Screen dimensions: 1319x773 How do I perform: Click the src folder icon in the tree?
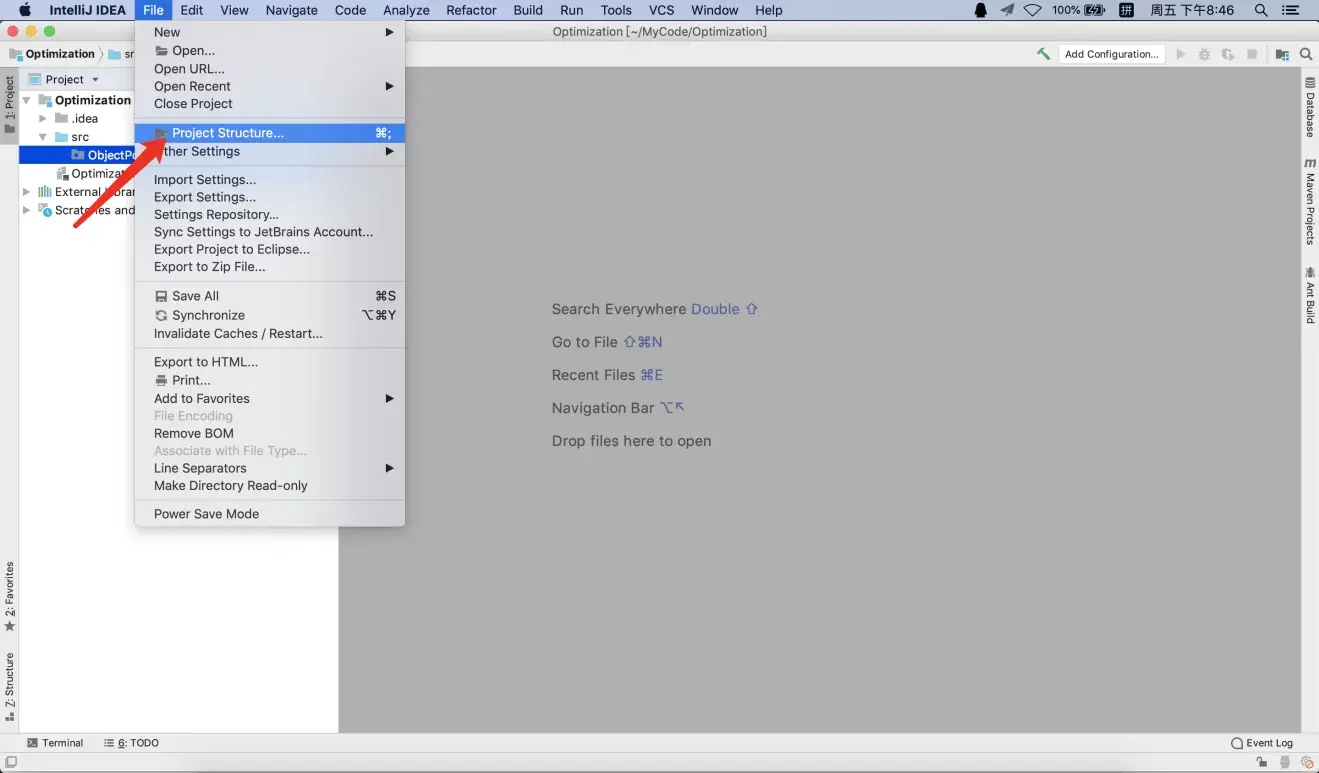tap(61, 137)
